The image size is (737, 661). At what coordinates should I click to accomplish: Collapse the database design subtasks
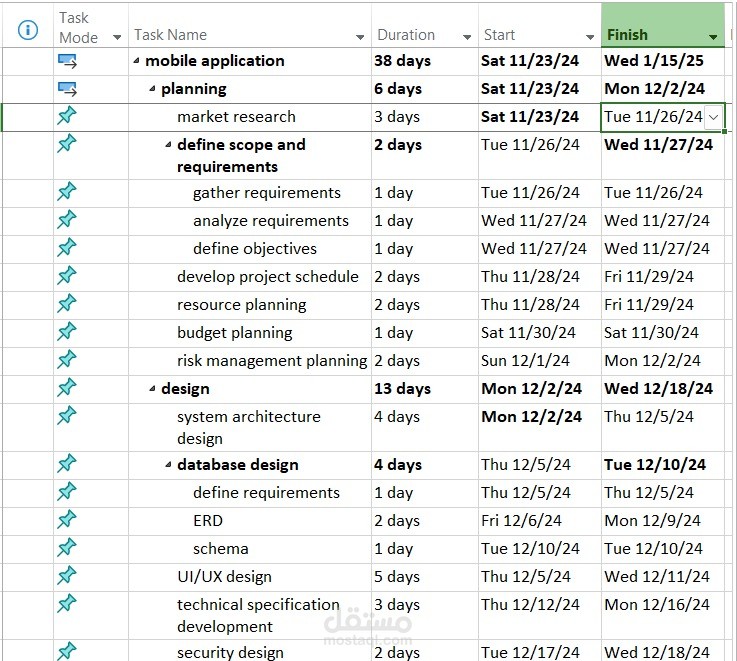click(x=168, y=465)
